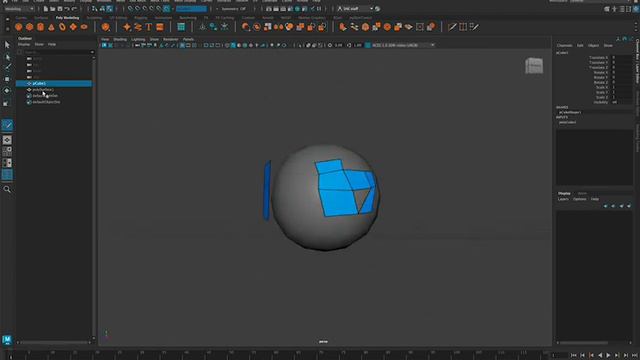Screen dimensions: 640x360
Task: Open the Symmetry Off dropdown
Action: coord(234,9)
